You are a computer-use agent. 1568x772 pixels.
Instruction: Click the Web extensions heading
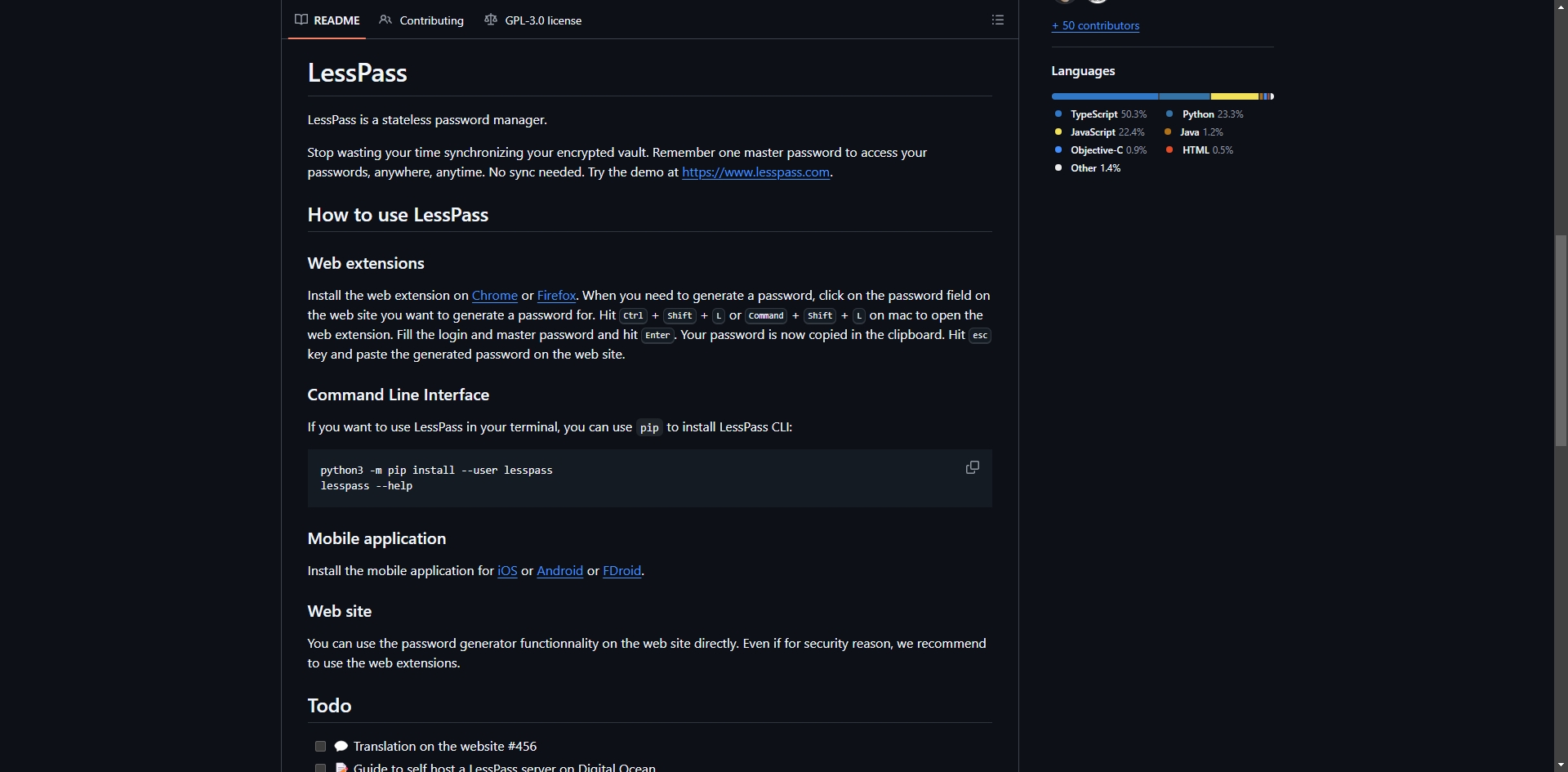click(366, 264)
